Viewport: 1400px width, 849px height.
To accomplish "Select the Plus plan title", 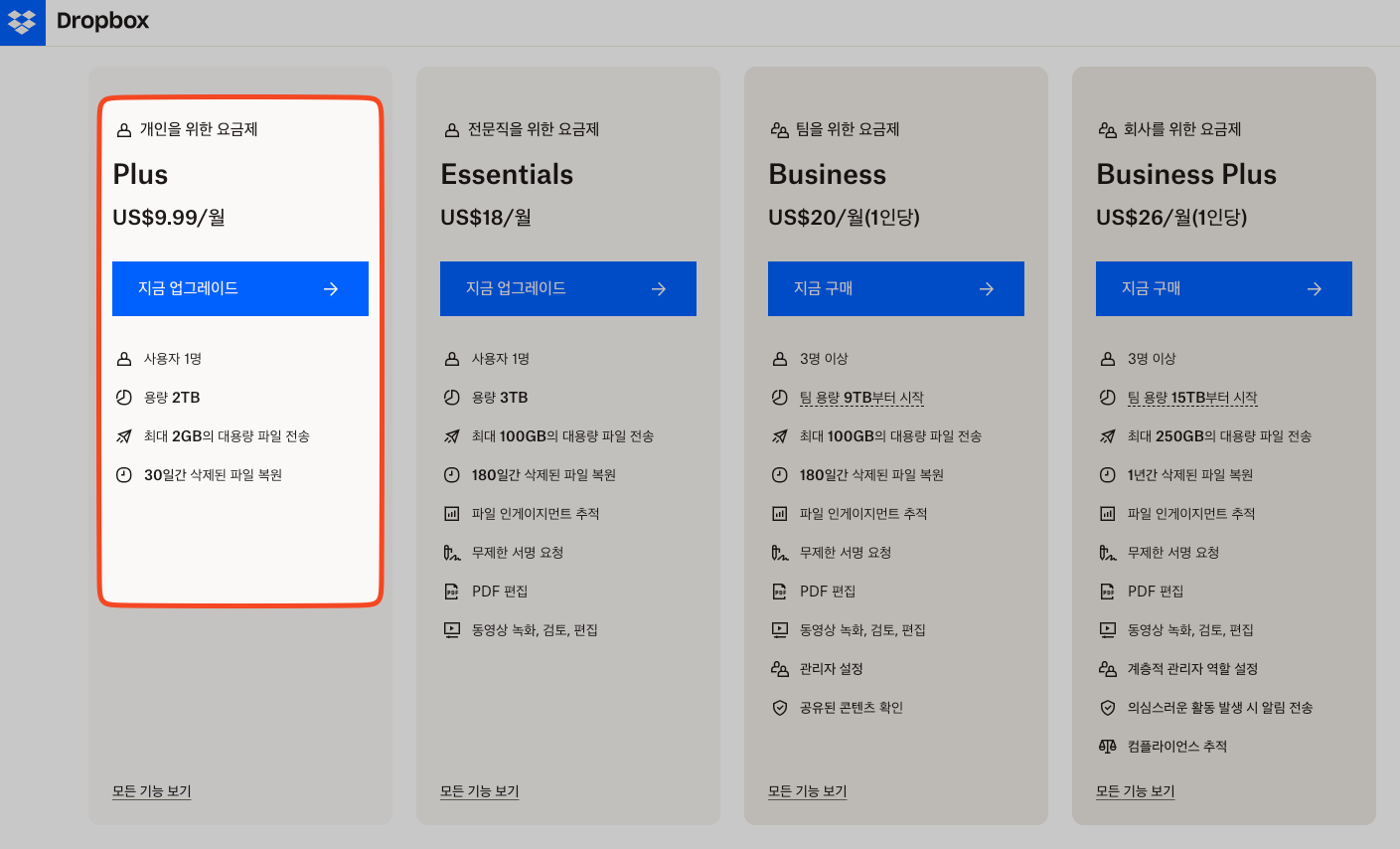I will [x=140, y=175].
